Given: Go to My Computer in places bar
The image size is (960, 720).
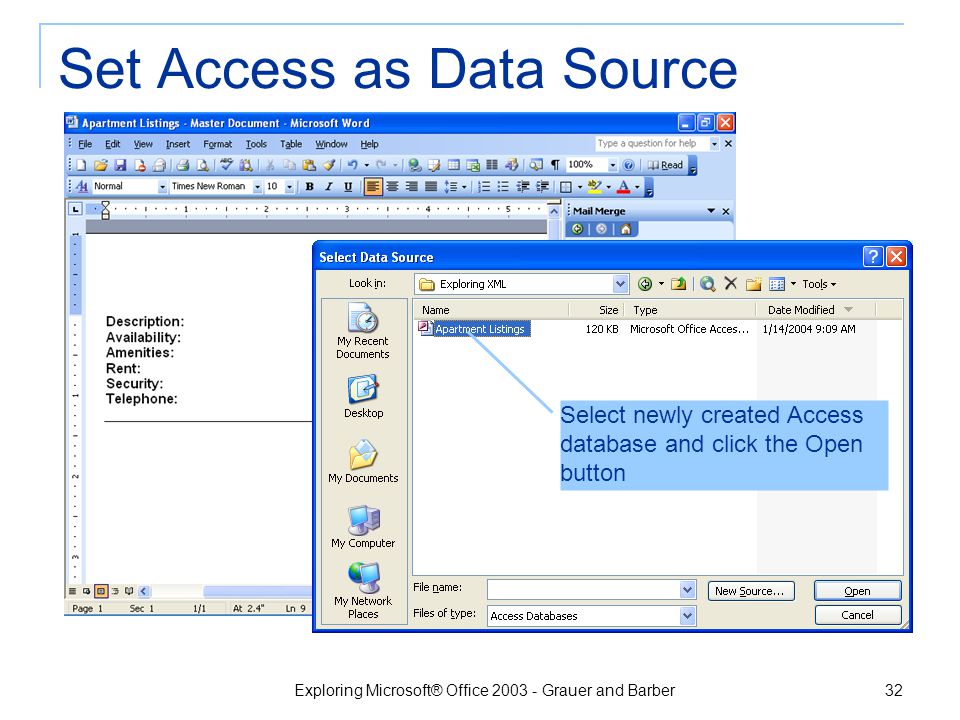Looking at the screenshot, I should pos(363,527).
